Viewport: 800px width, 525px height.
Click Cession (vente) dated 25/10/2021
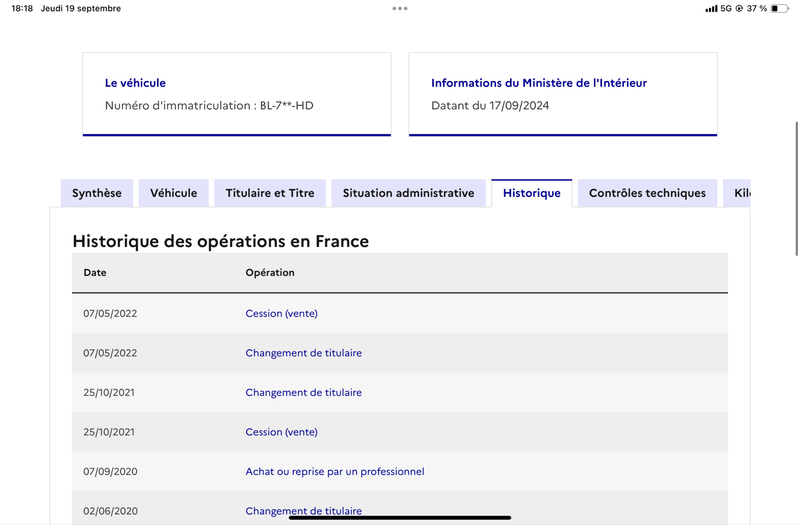coord(281,432)
